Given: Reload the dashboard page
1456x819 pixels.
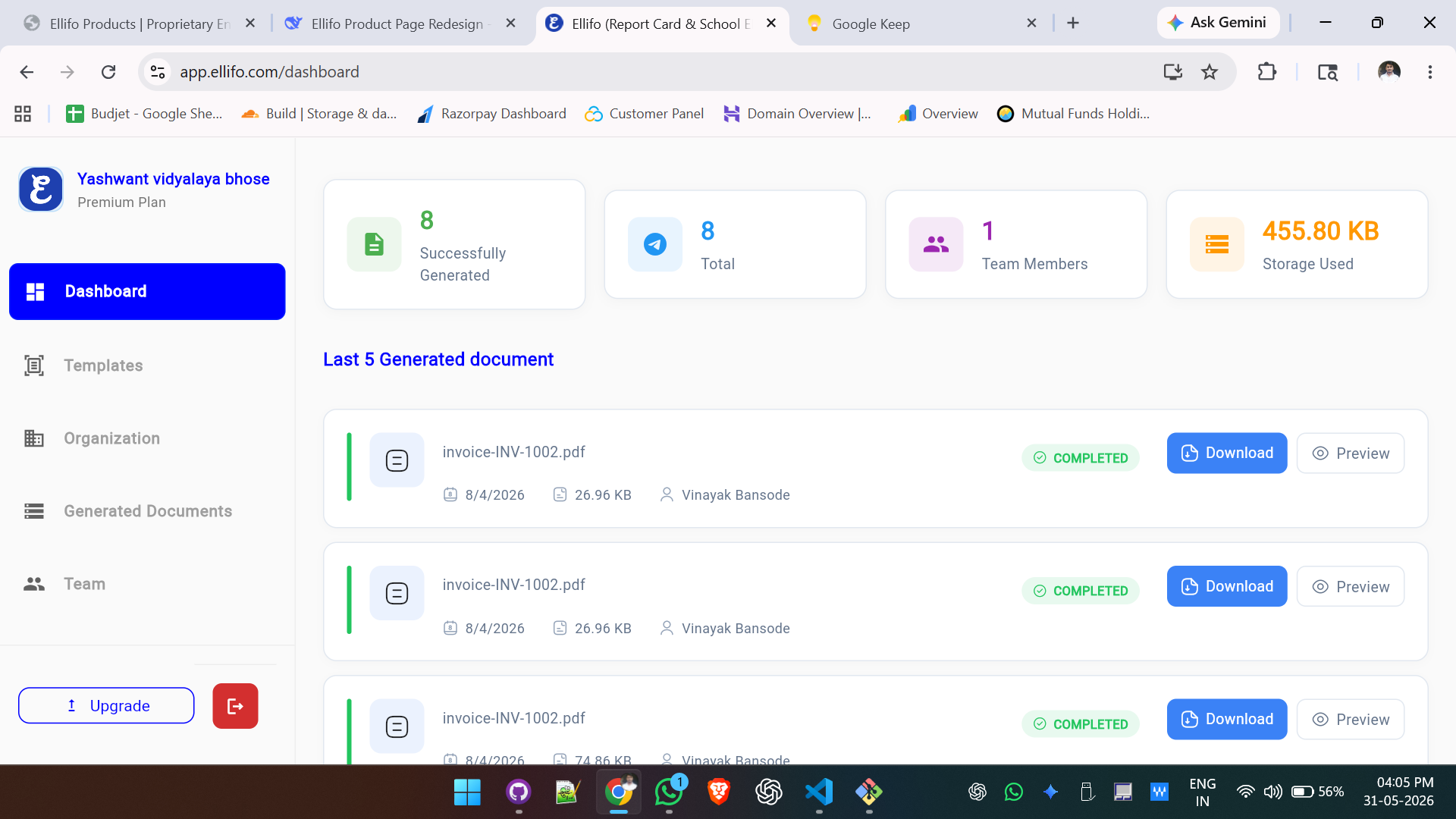Looking at the screenshot, I should tap(108, 72).
